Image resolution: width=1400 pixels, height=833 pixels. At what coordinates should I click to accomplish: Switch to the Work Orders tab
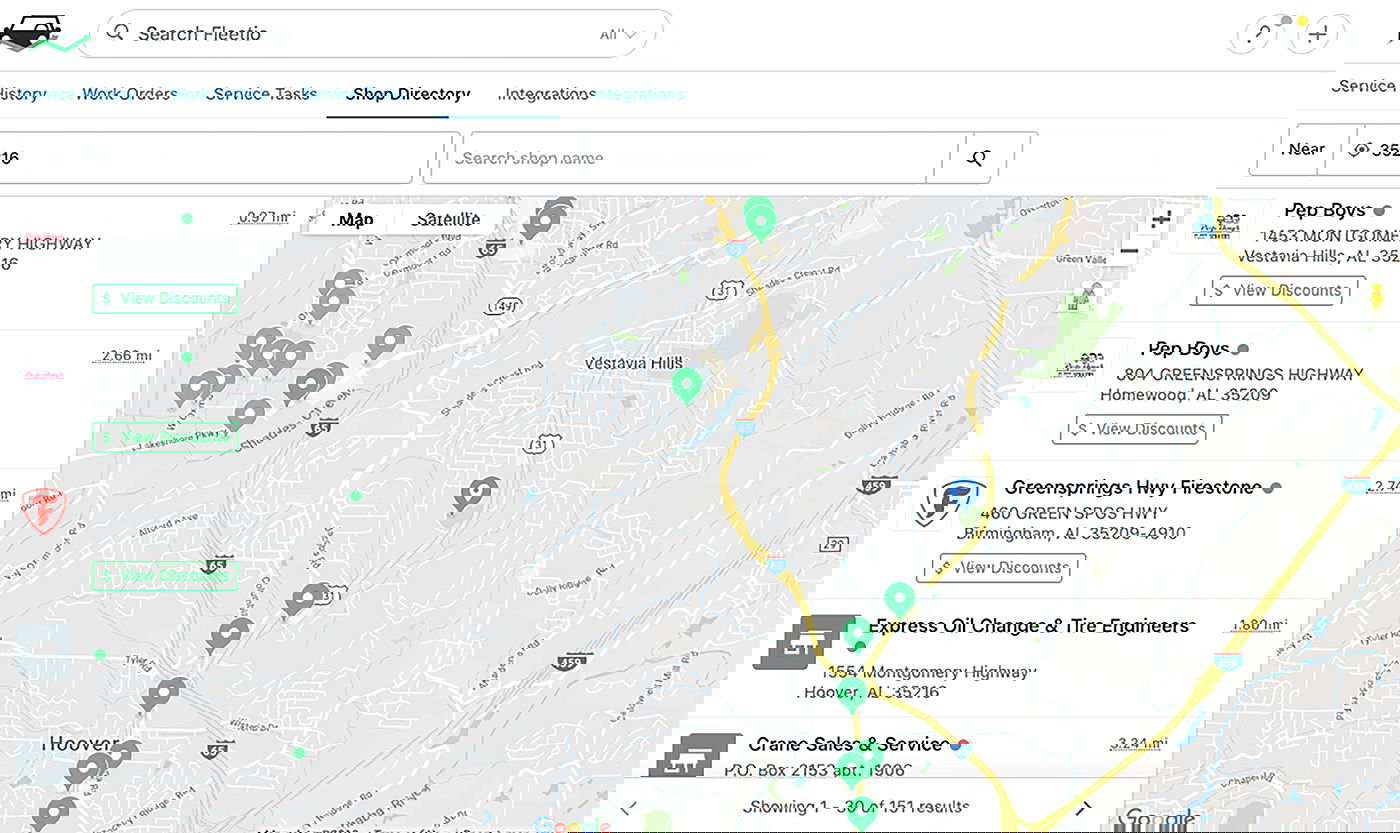click(x=129, y=94)
